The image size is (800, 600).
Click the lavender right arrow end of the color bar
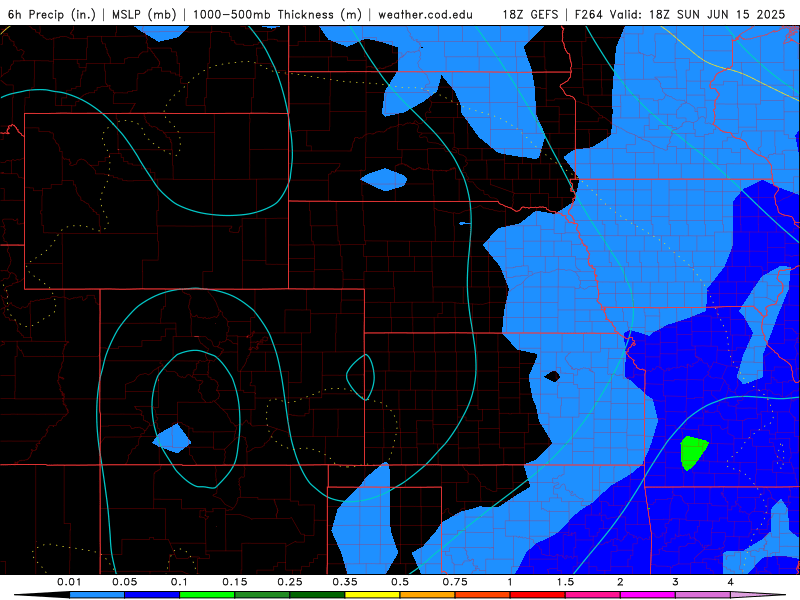758,595
